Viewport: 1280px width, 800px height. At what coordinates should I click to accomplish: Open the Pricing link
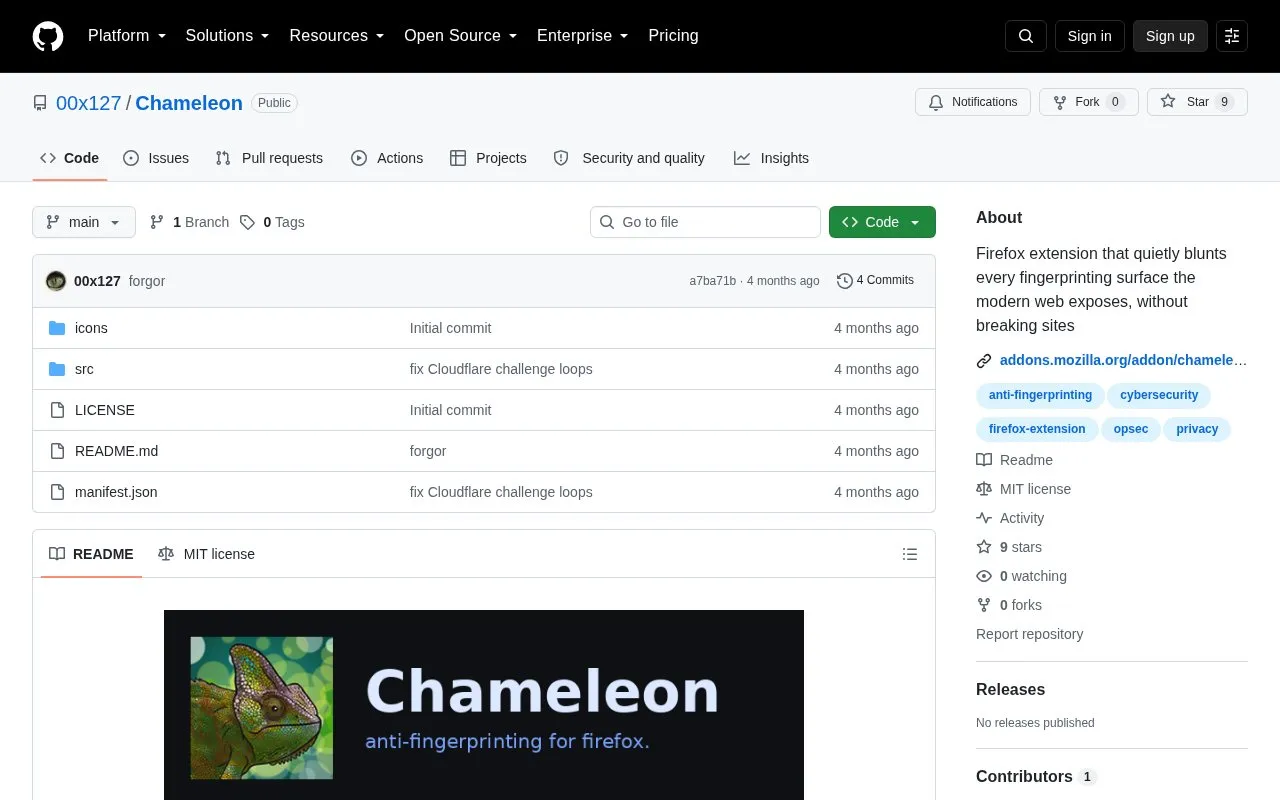coord(673,36)
